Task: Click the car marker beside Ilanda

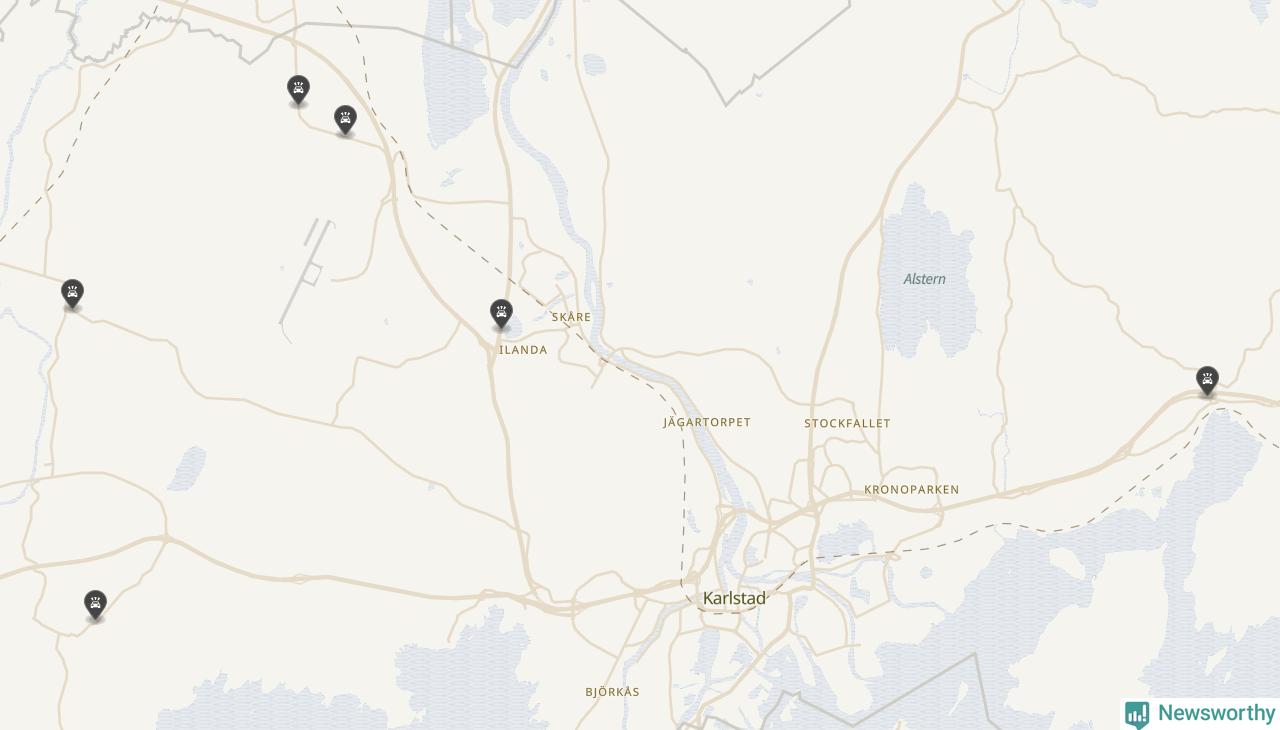Action: [x=501, y=314]
